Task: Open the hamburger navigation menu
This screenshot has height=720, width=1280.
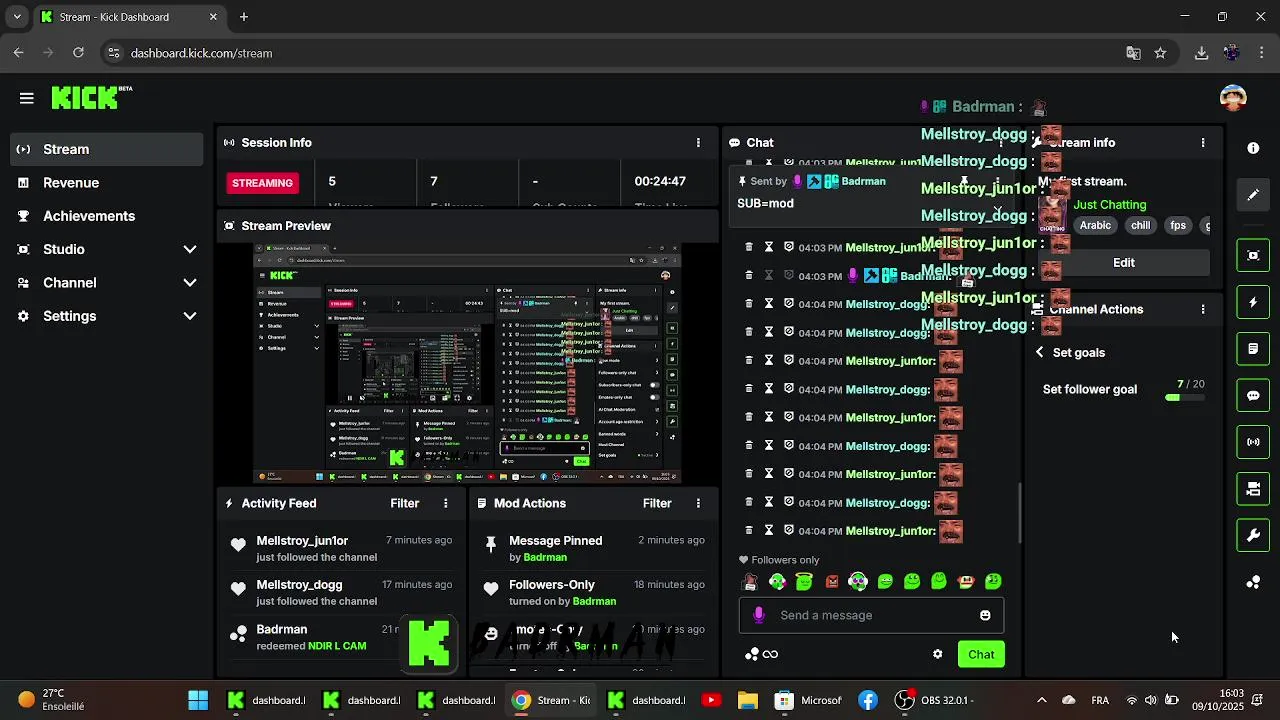Action: [x=27, y=98]
